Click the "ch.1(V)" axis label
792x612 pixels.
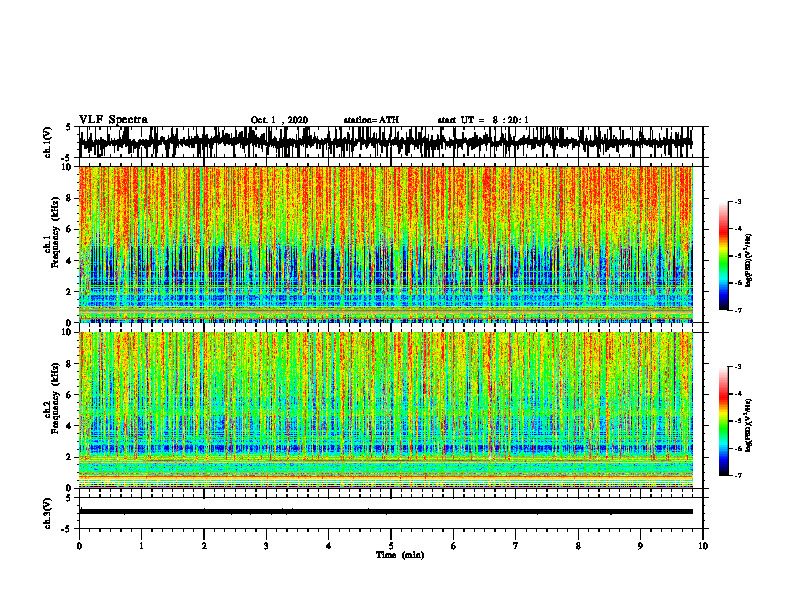48,142
